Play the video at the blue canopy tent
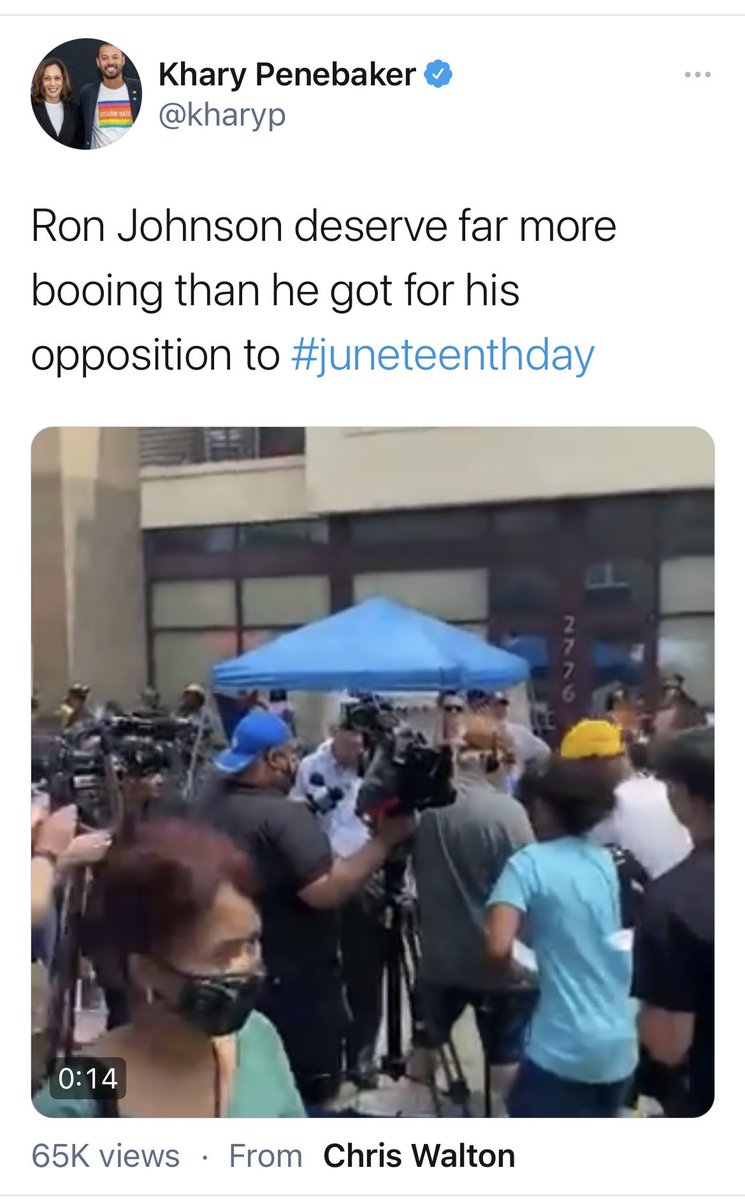Image resolution: width=745 pixels, height=1200 pixels. pyautogui.click(x=371, y=645)
